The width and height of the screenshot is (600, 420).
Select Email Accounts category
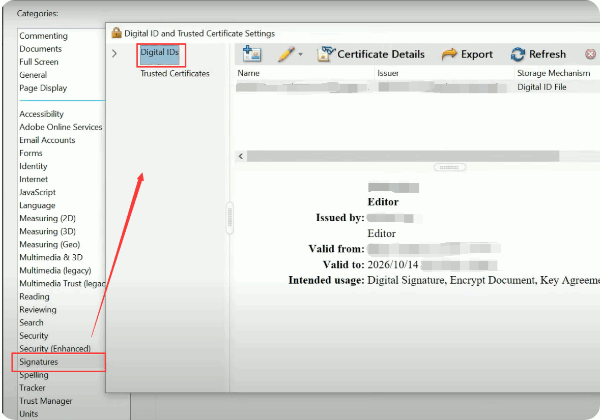pyautogui.click(x=47, y=140)
